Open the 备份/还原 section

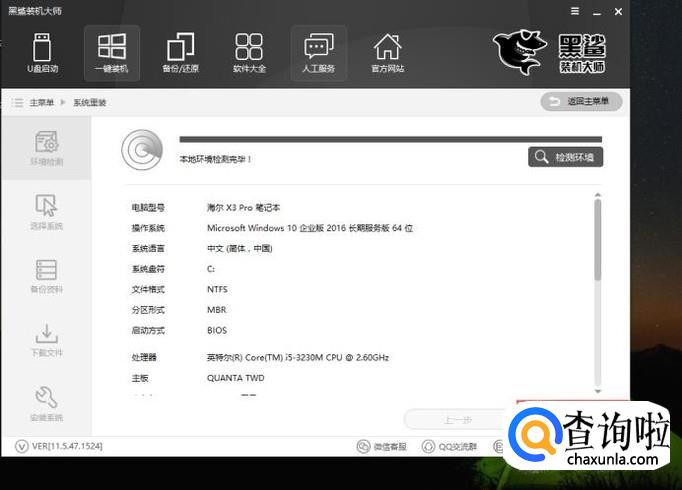point(181,53)
